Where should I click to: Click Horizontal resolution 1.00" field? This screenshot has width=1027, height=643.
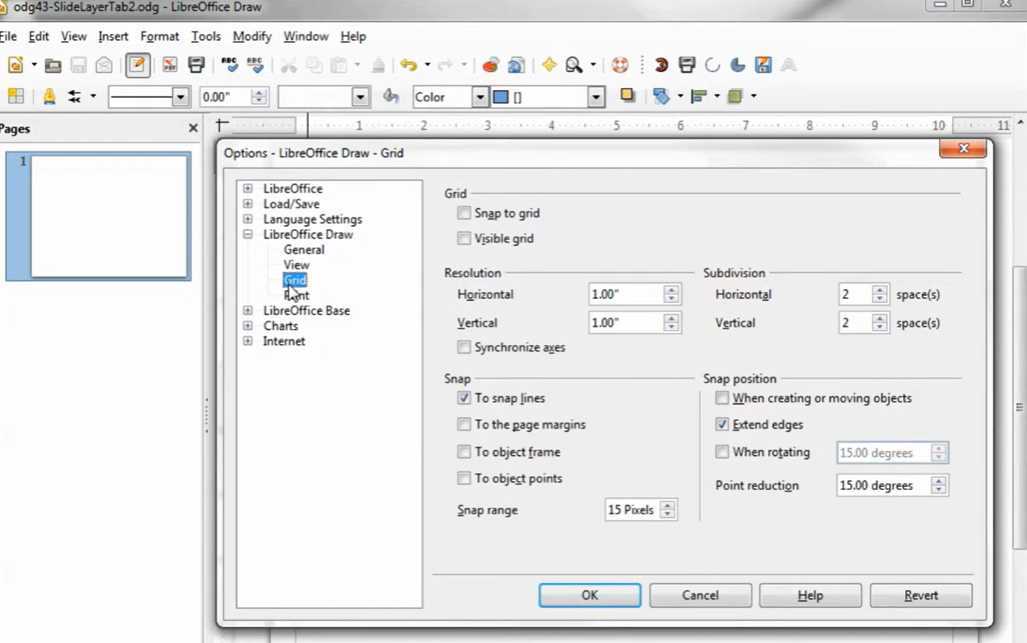(x=626, y=294)
